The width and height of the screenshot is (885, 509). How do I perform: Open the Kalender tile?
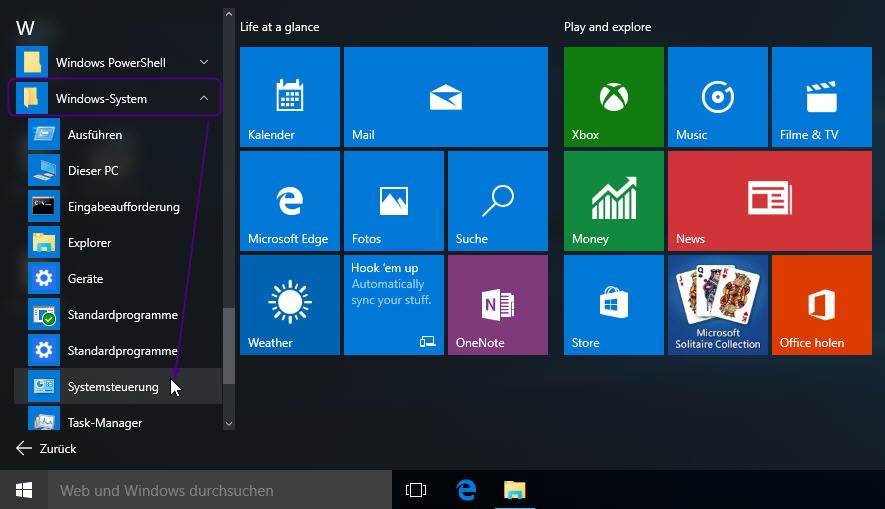(x=290, y=96)
